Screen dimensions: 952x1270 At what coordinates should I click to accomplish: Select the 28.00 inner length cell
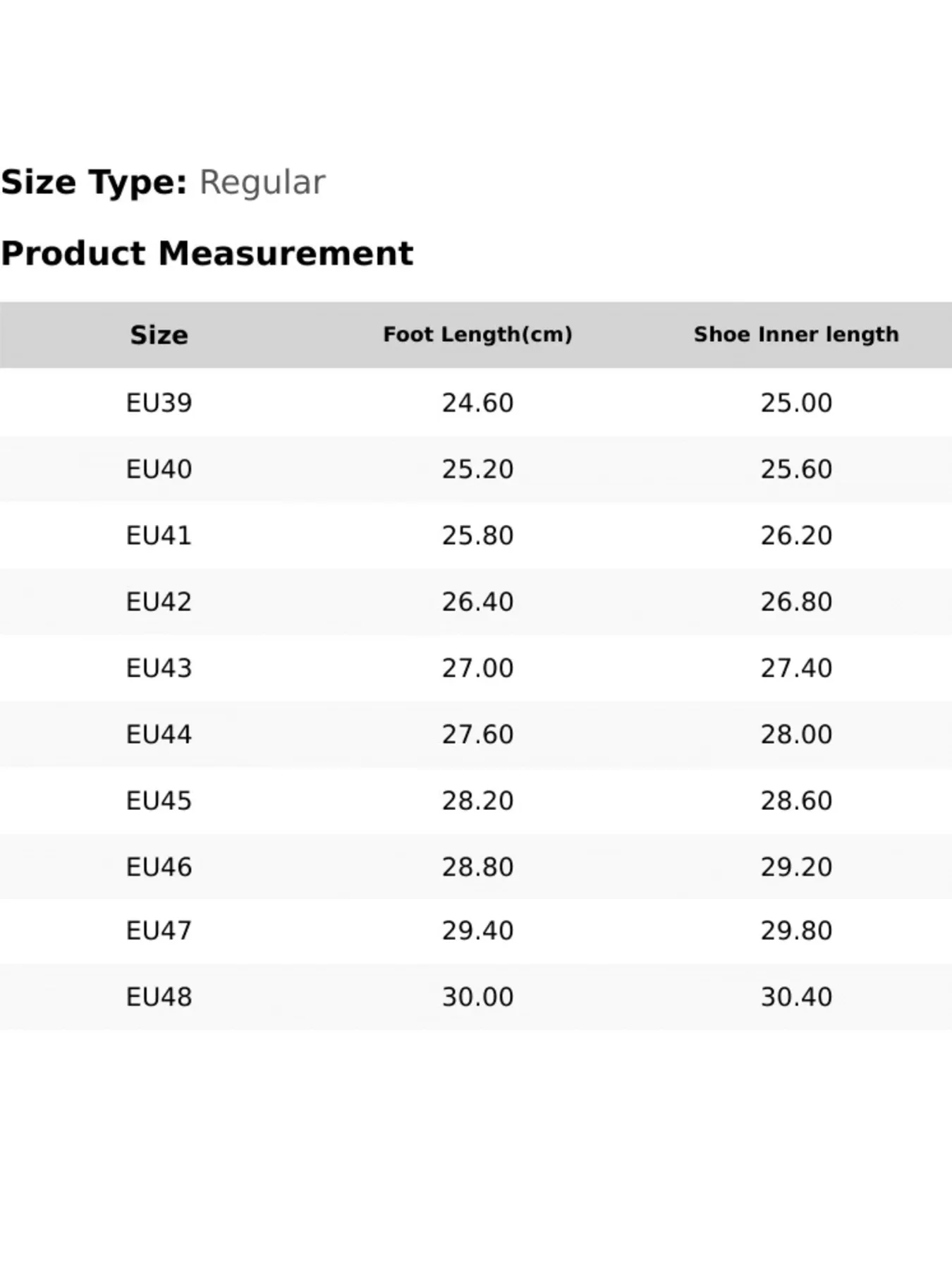(x=796, y=734)
